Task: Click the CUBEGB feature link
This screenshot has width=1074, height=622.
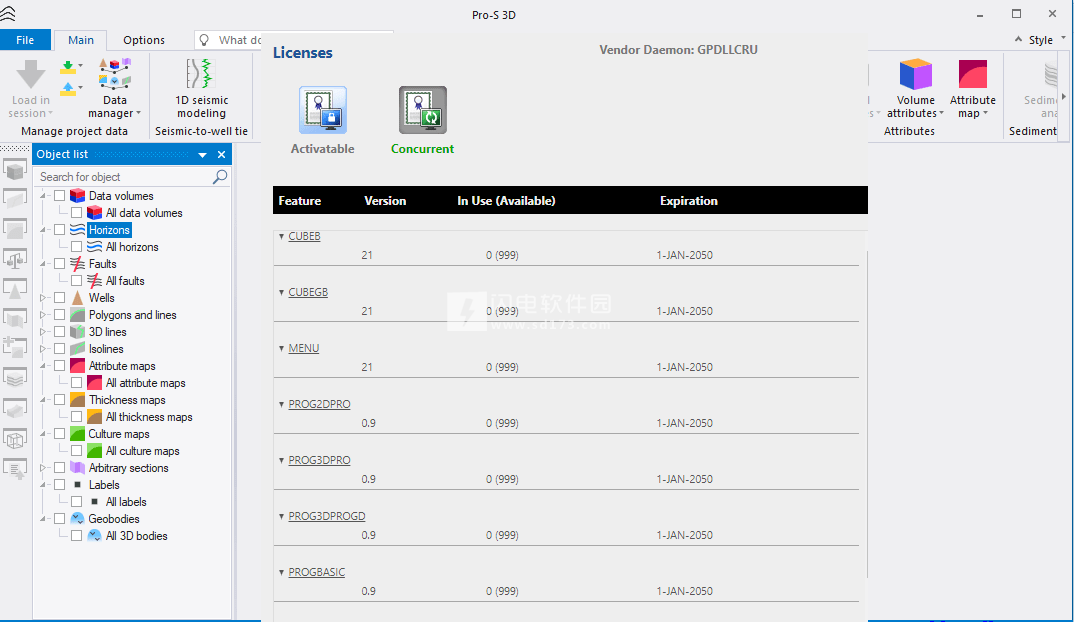Action: tap(308, 293)
